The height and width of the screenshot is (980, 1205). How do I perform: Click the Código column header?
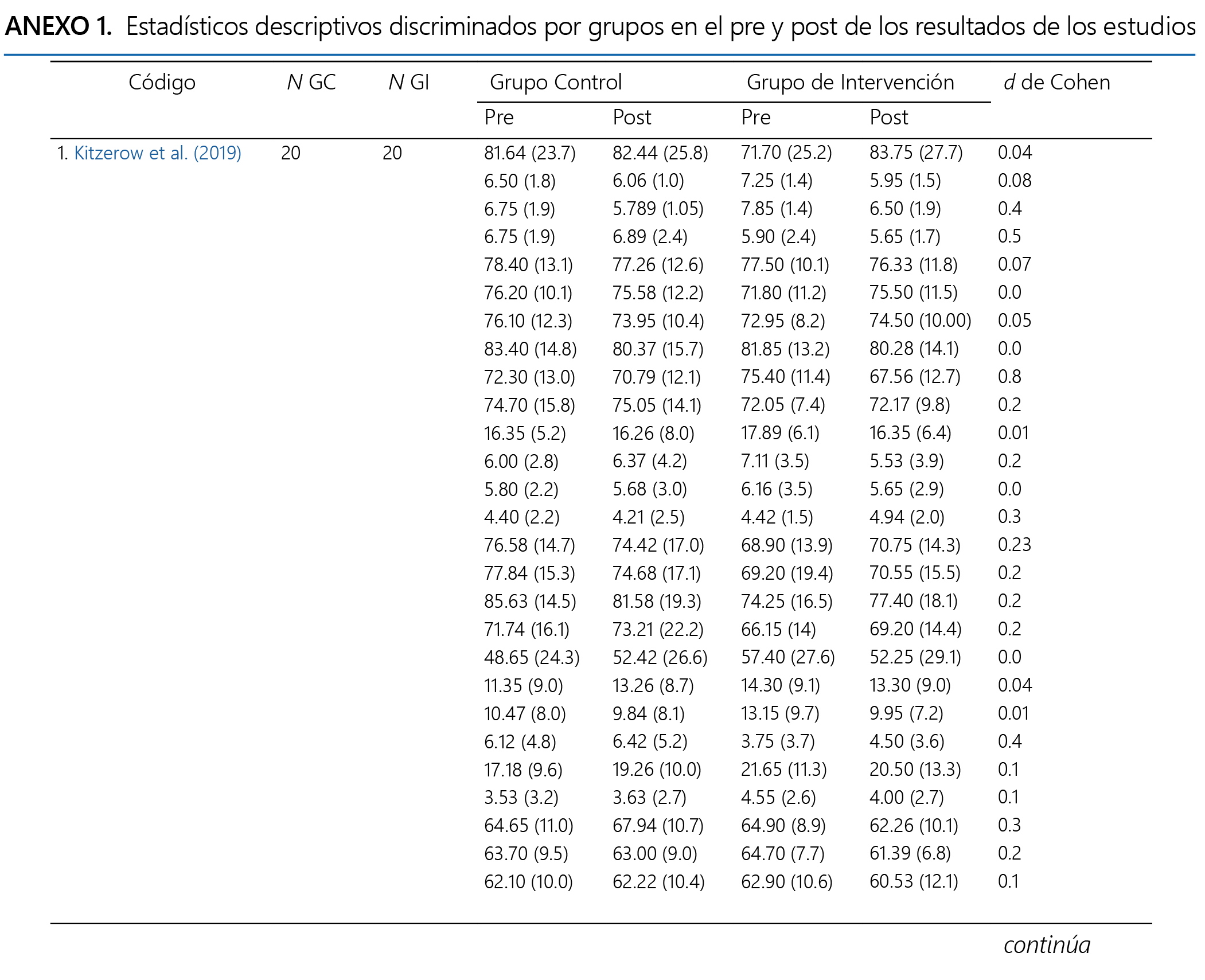162,83
